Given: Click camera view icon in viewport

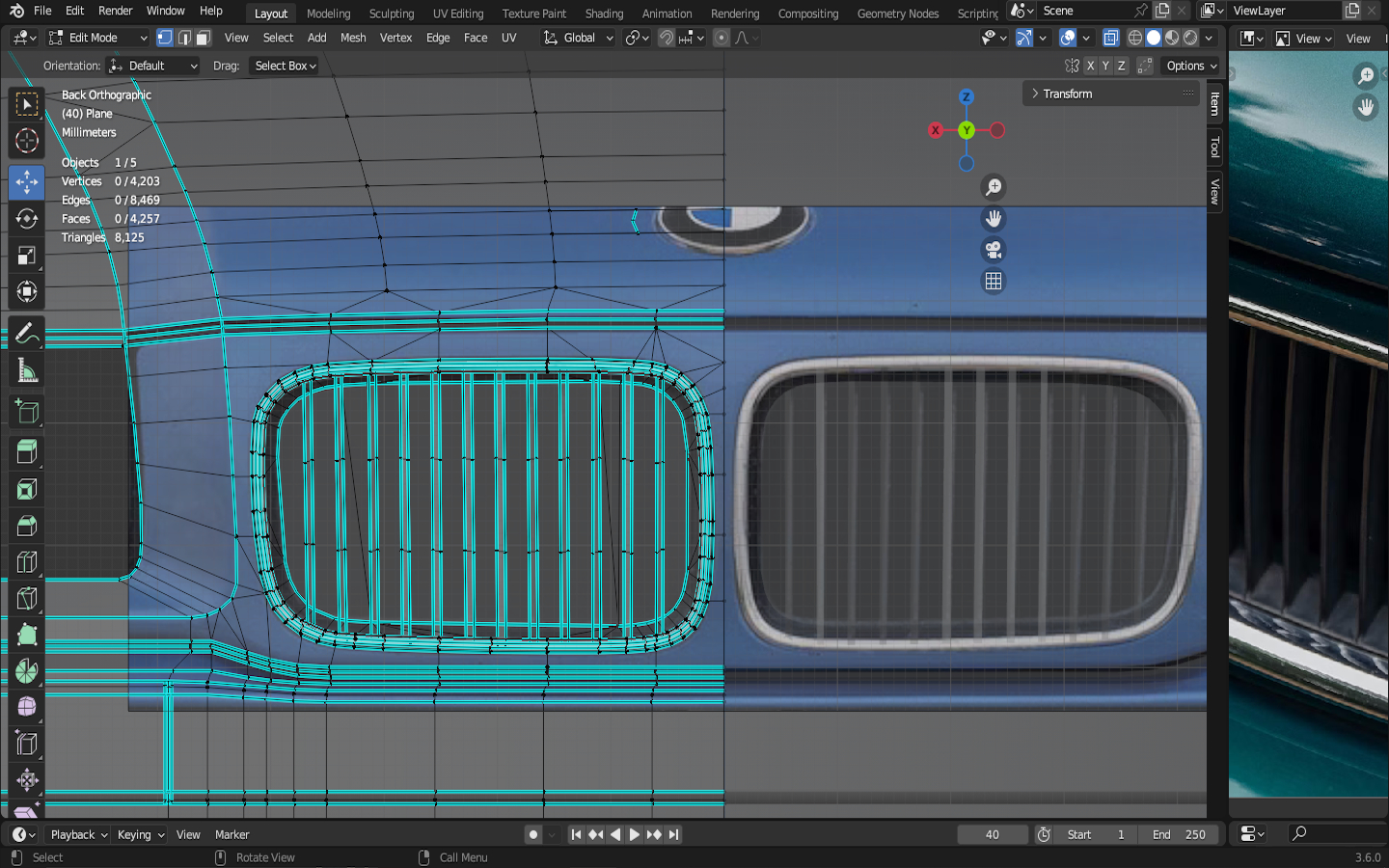Looking at the screenshot, I should [993, 250].
